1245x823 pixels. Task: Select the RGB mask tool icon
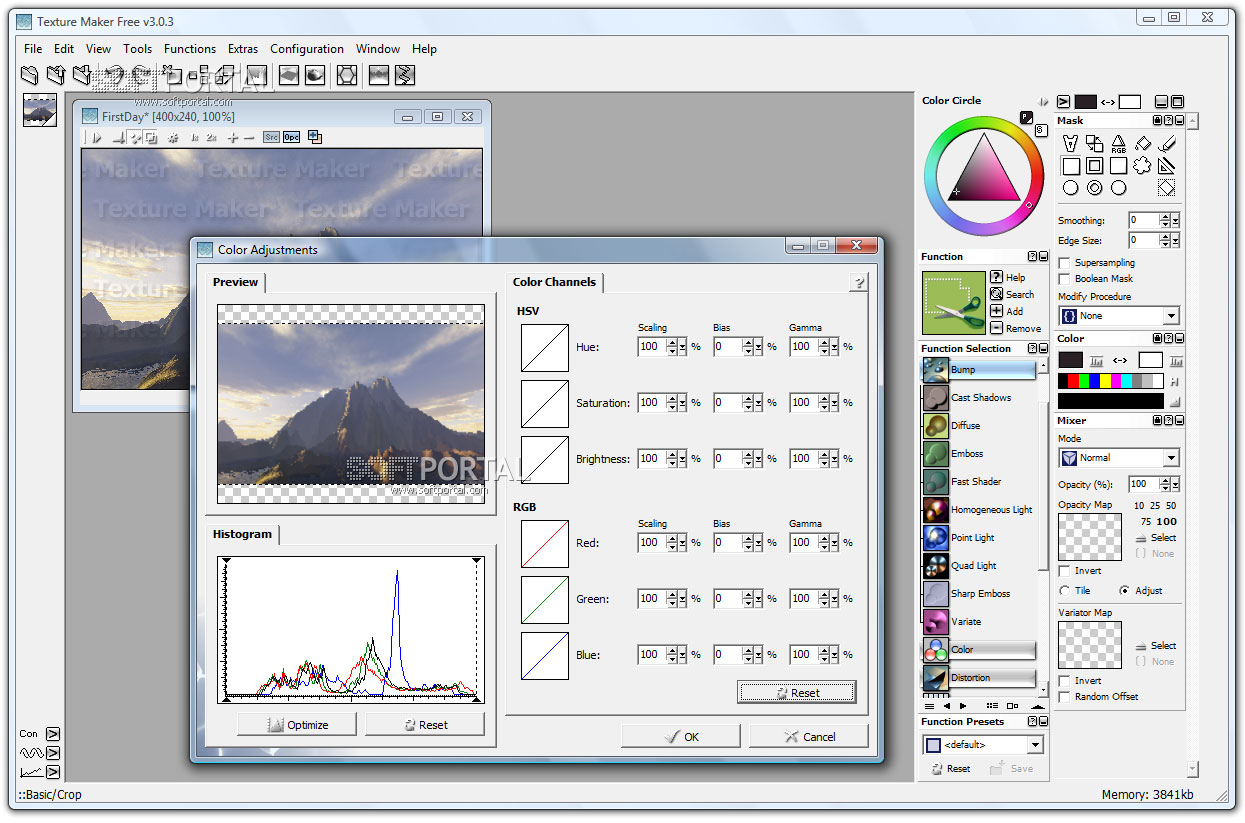tap(1118, 144)
